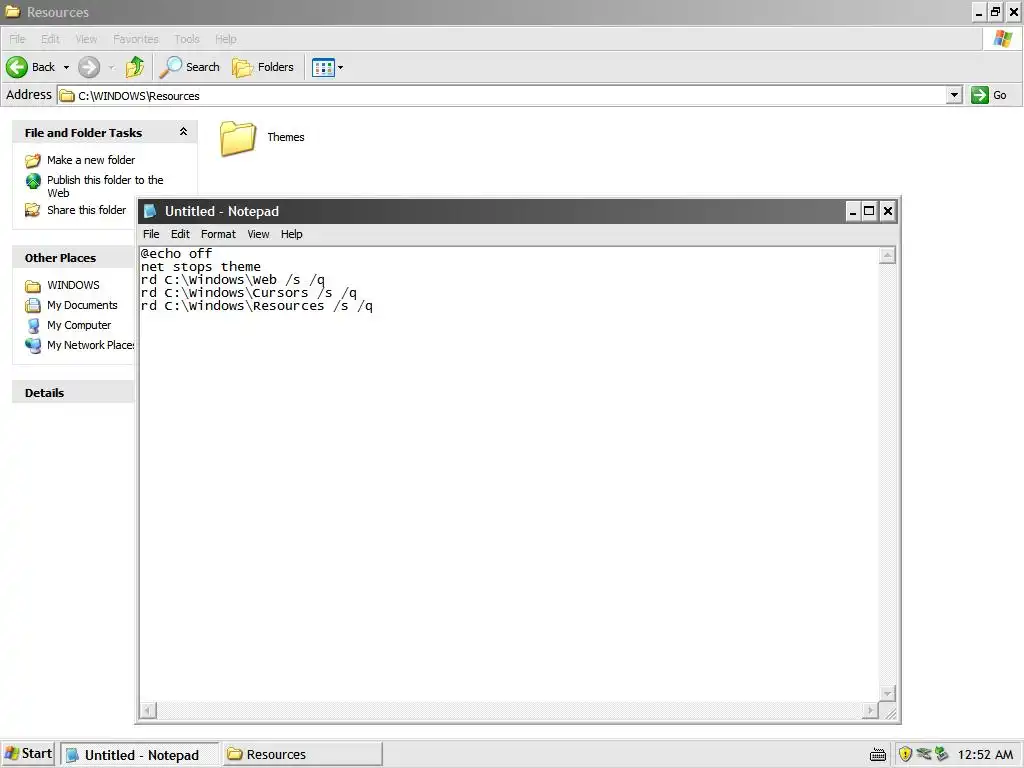Click Notepad vertical scrollbar up arrow
1024x768 pixels.
tap(887, 255)
